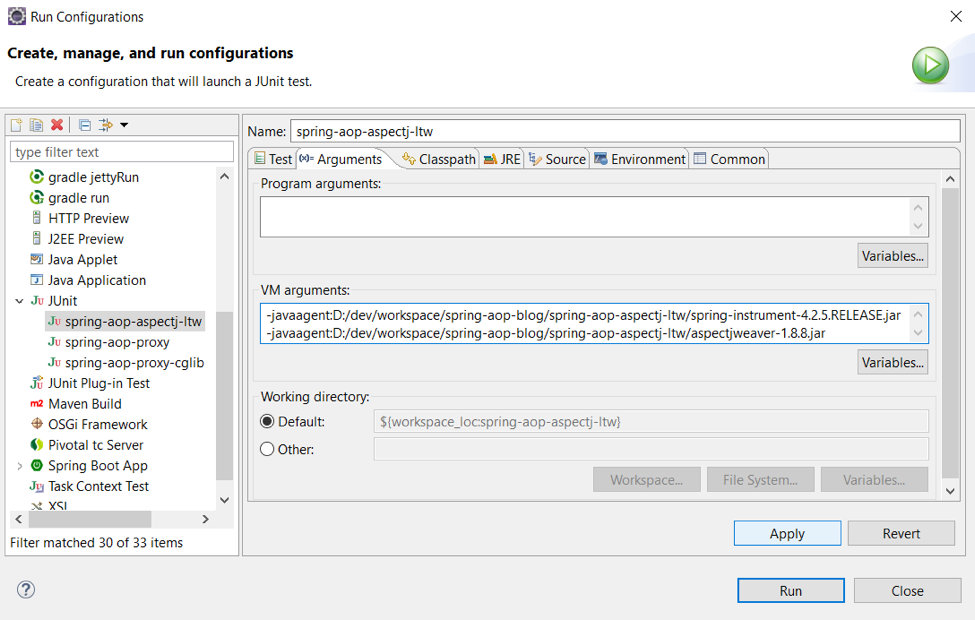
Task: Select Spring Boot App configuration type
Action: [x=98, y=465]
